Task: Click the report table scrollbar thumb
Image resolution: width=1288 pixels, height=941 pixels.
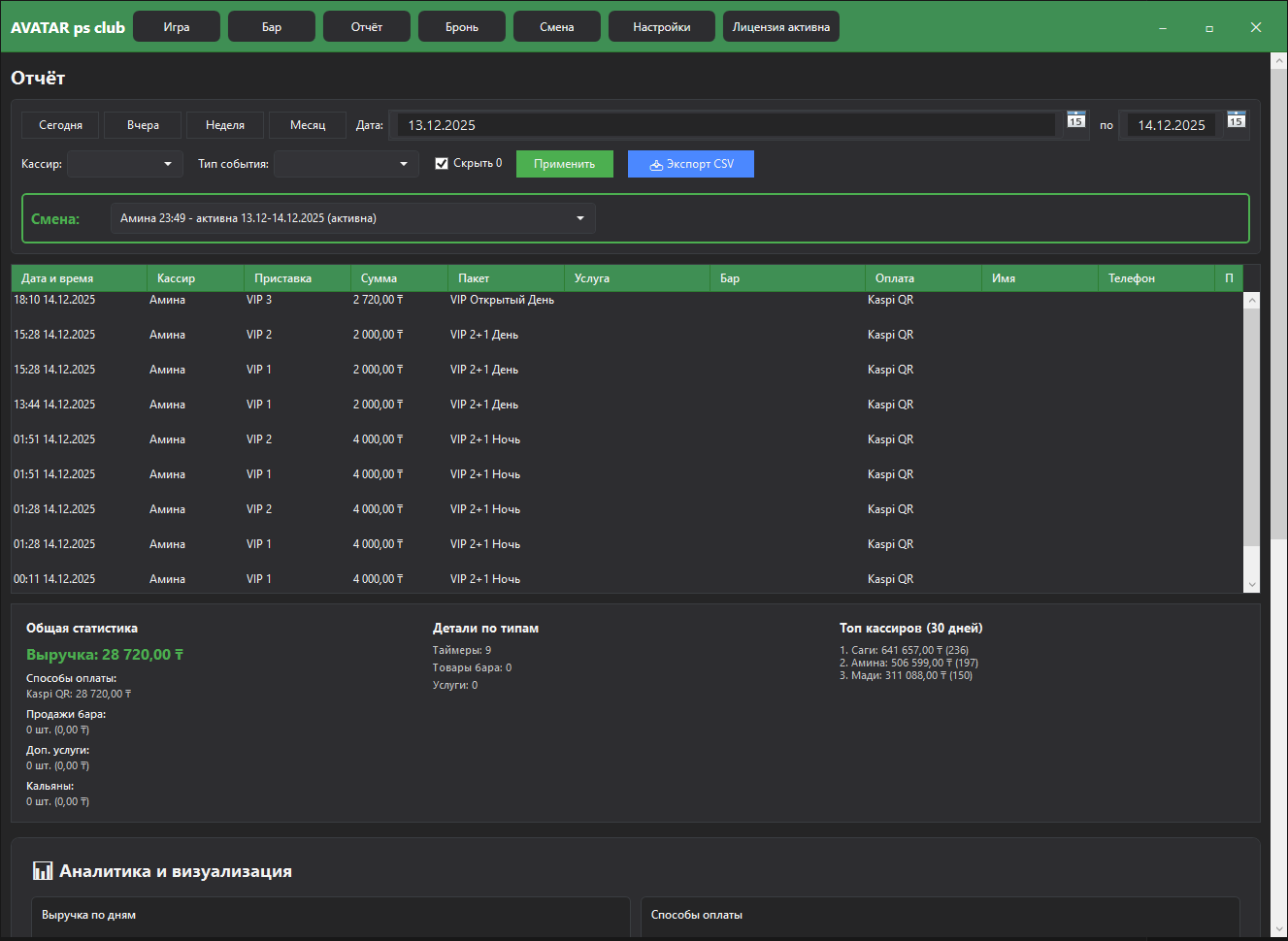Action: tap(1251, 427)
